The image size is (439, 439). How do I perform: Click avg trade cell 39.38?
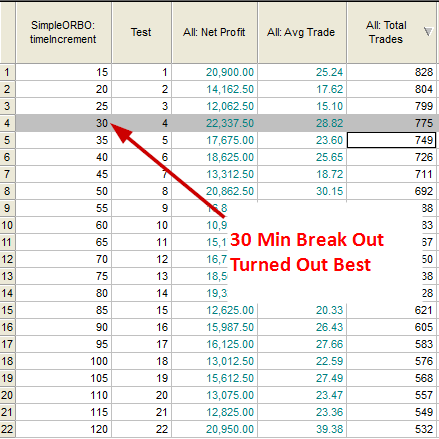point(302,429)
